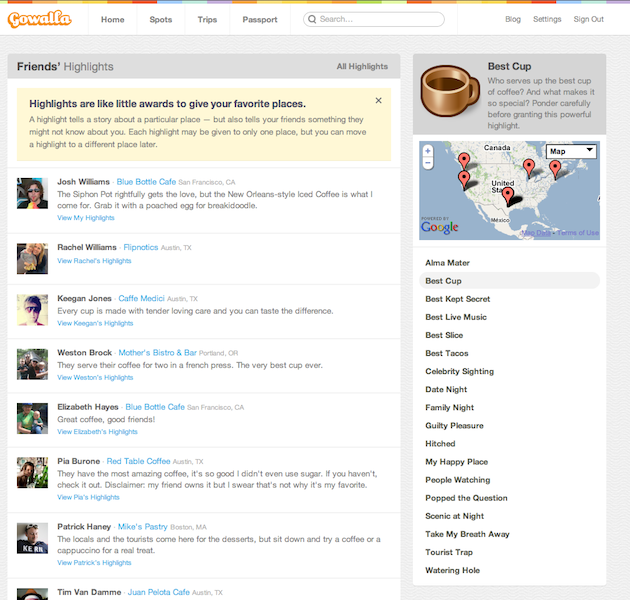Click the search magnifier icon
The image size is (630, 600).
(312, 19)
